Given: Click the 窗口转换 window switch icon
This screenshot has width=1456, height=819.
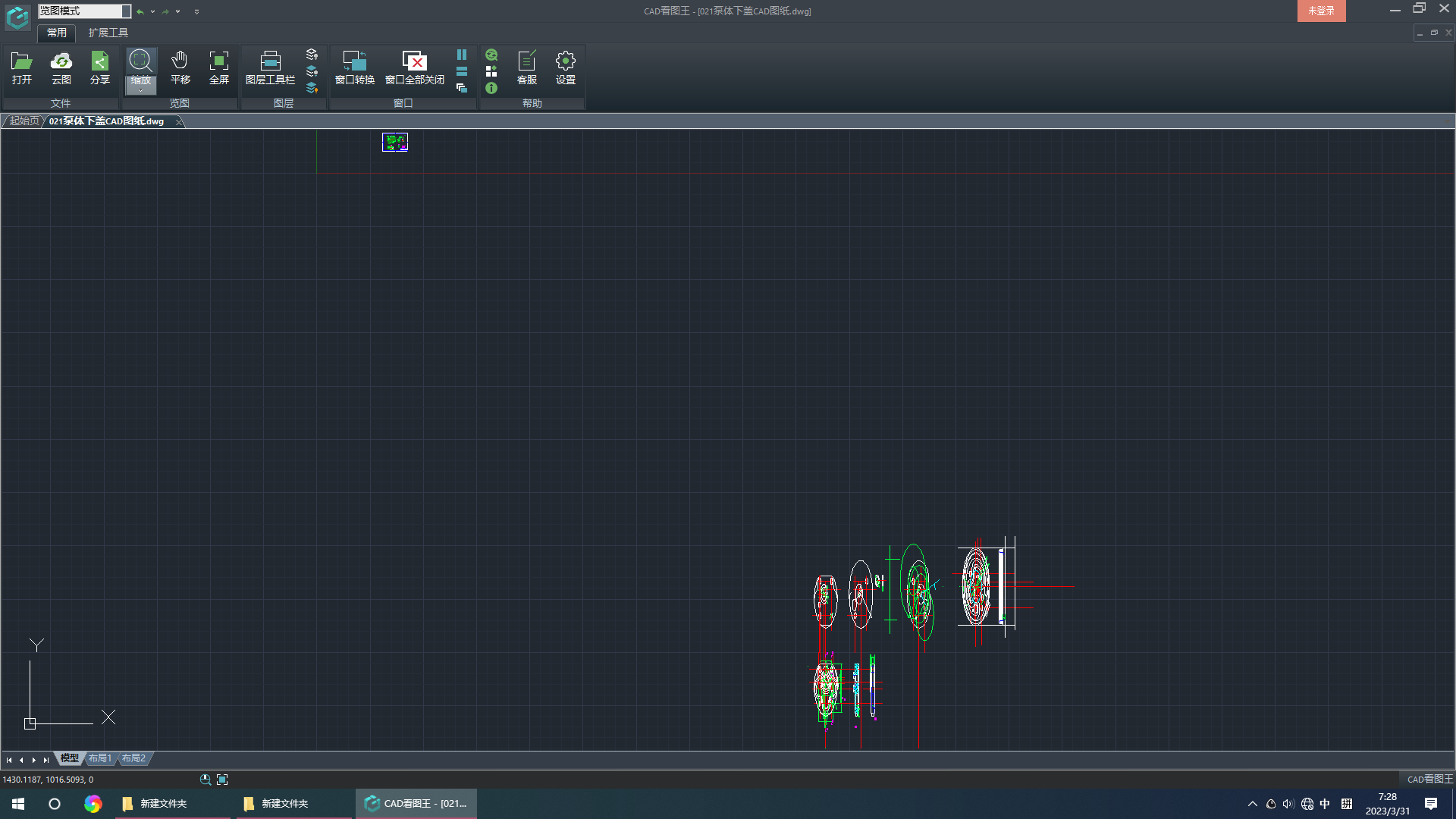Looking at the screenshot, I should (x=354, y=67).
